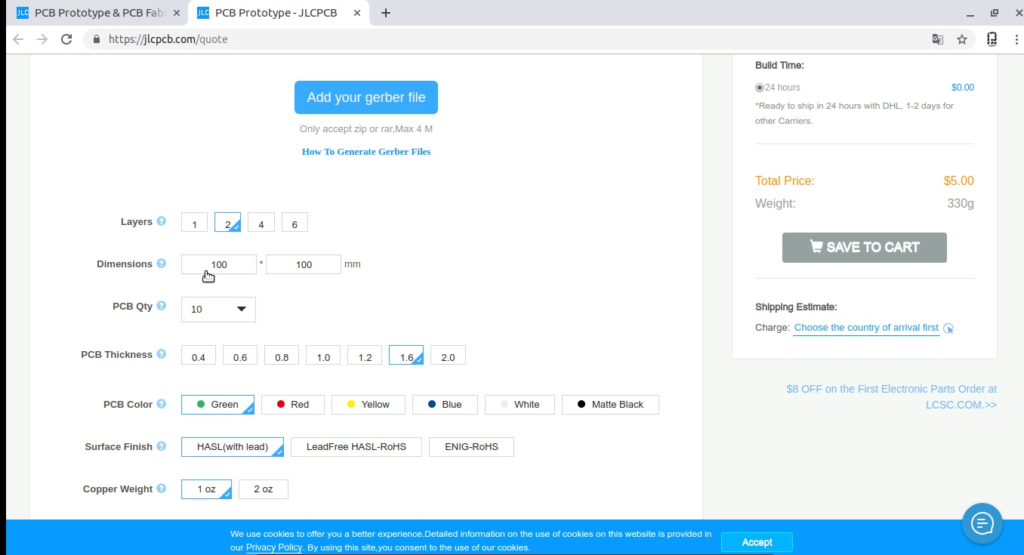Select Blue PCB color

(445, 405)
